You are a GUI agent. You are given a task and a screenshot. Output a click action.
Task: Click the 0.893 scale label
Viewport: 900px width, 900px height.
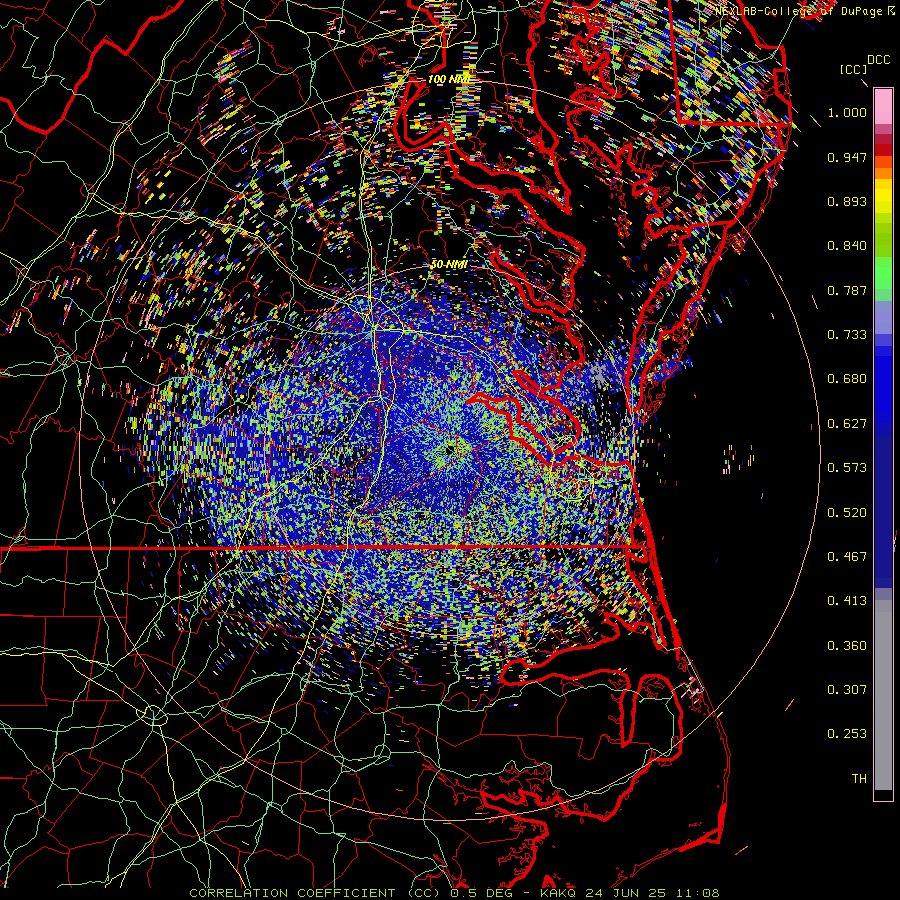click(847, 201)
